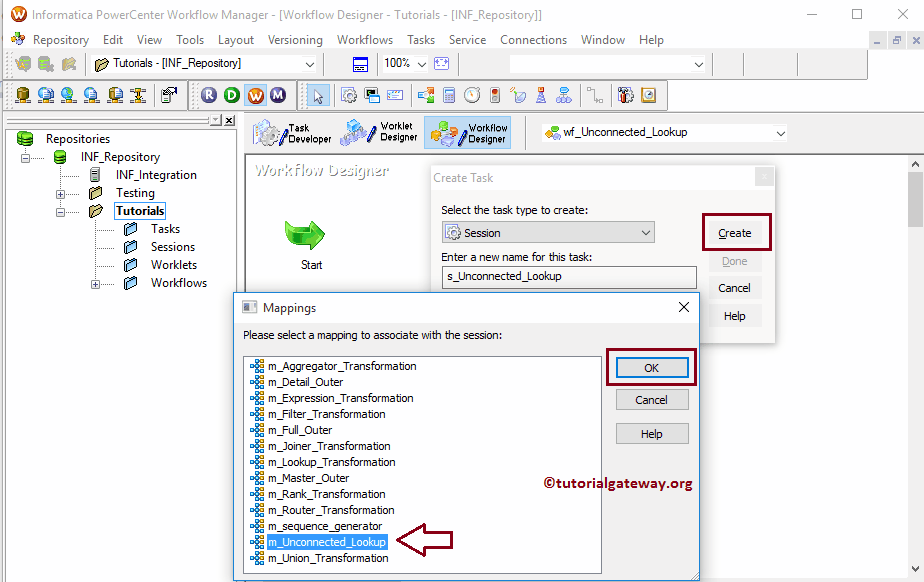
Task: Select m_Full_Outer mapping
Action: tap(300, 431)
